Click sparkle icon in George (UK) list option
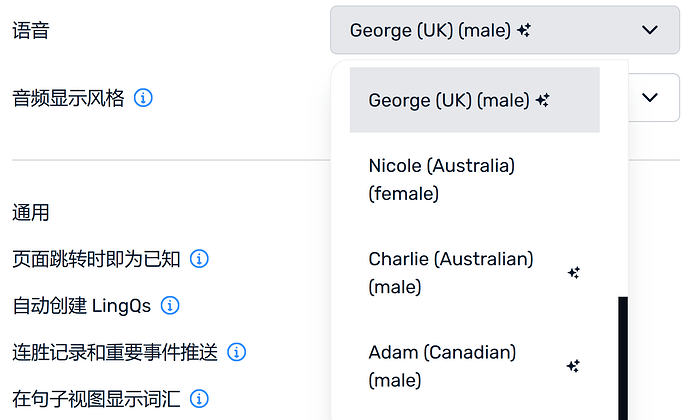Image resolution: width=690 pixels, height=420 pixels. click(542, 100)
